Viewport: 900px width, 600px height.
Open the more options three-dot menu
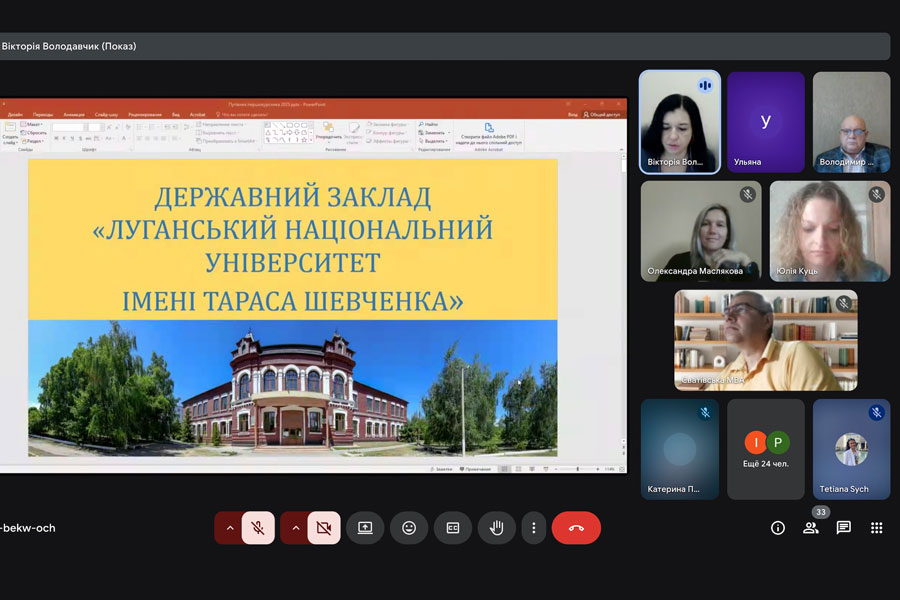click(x=534, y=528)
